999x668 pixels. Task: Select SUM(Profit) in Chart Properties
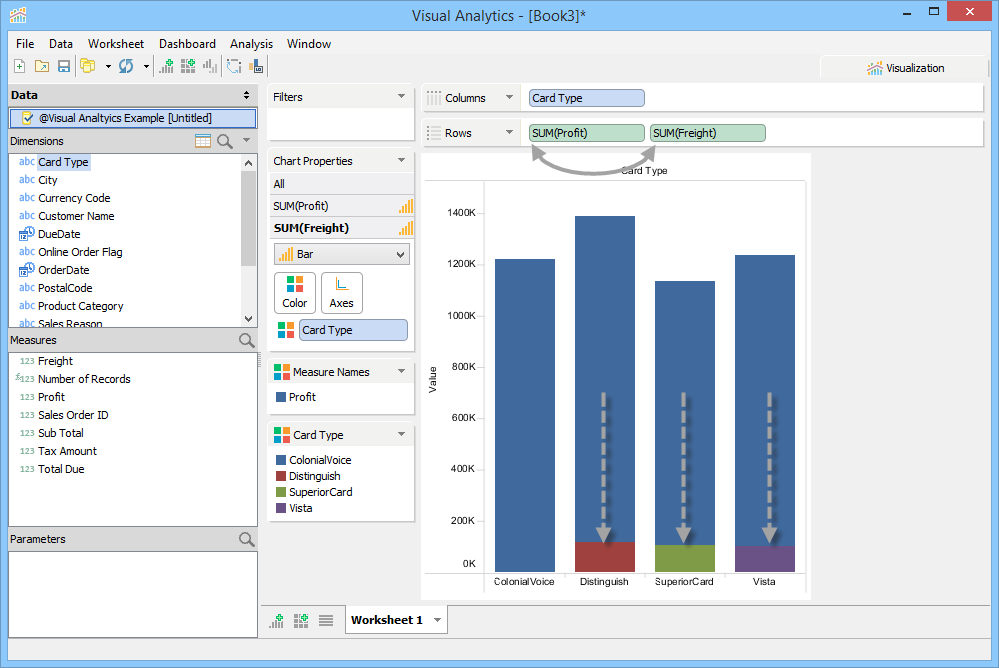341,206
